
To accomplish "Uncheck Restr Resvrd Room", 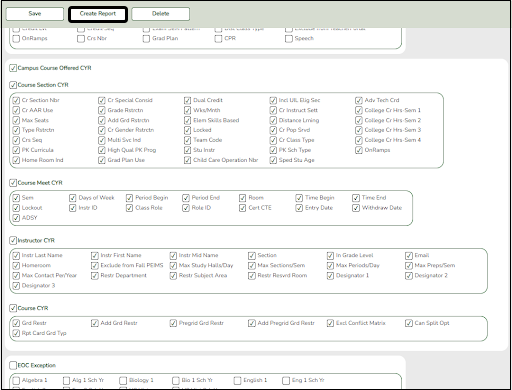I will (x=252, y=276).
